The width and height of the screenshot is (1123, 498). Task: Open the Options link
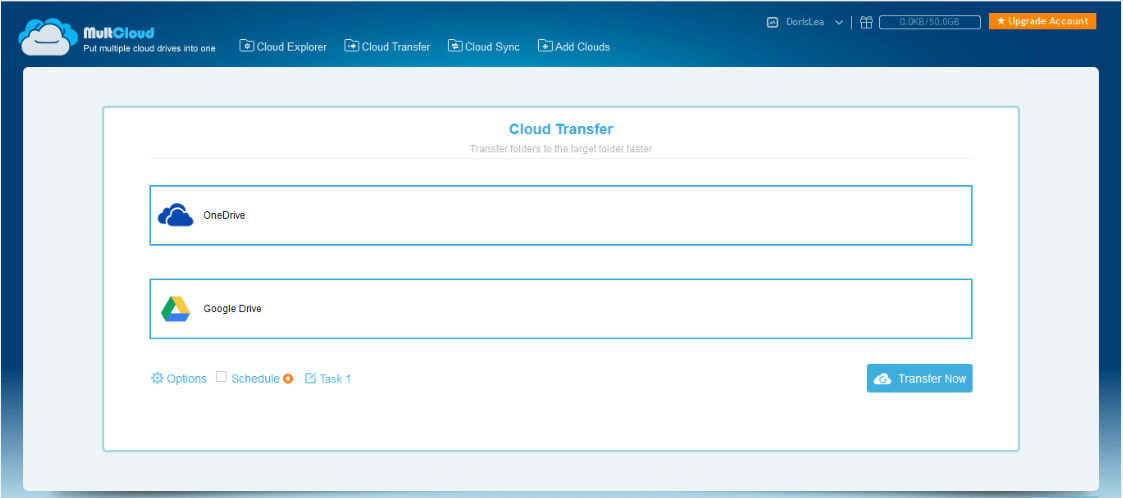(186, 378)
